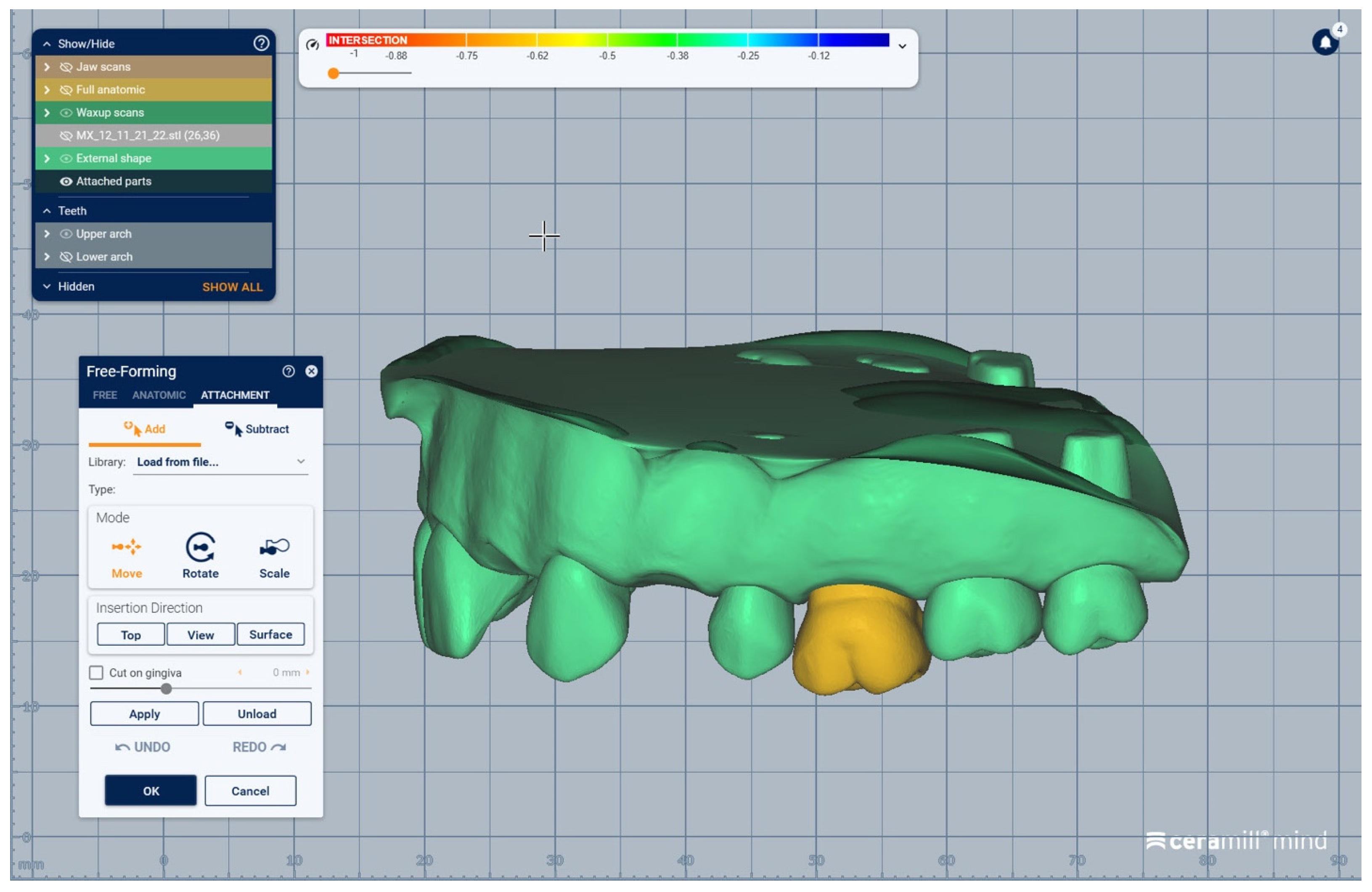The height and width of the screenshot is (892, 1372).
Task: Expand the intersection color scale chevron
Action: point(902,46)
